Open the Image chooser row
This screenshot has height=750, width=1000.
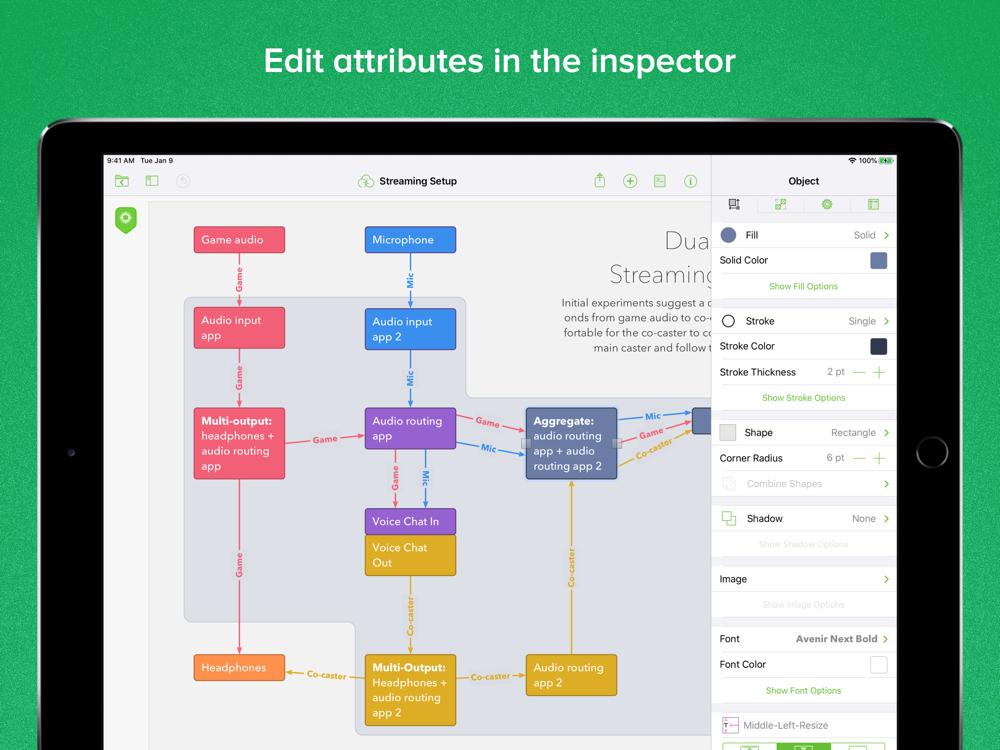804,579
